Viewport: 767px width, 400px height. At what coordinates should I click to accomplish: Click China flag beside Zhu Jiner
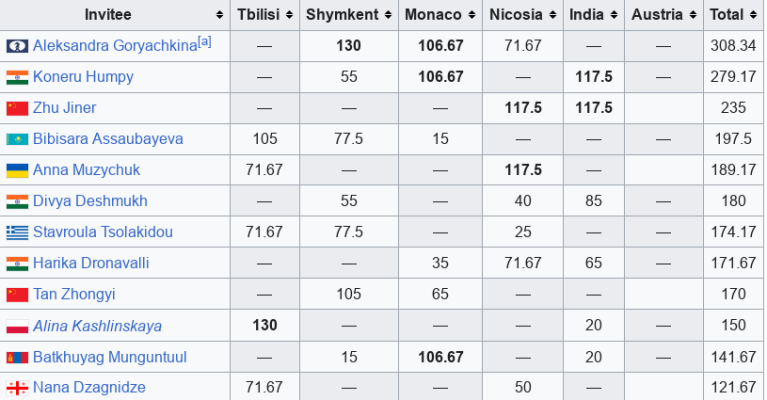coord(17,108)
